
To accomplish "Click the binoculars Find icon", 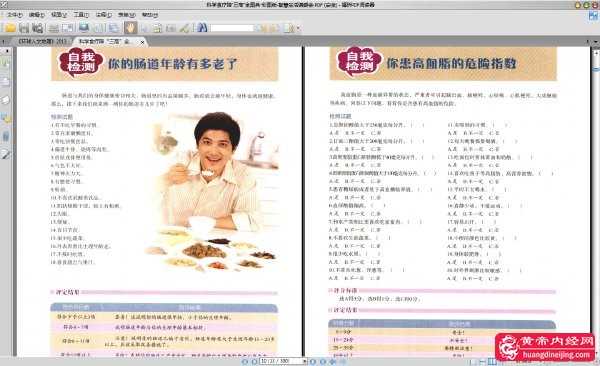I will pyautogui.click(x=202, y=28).
